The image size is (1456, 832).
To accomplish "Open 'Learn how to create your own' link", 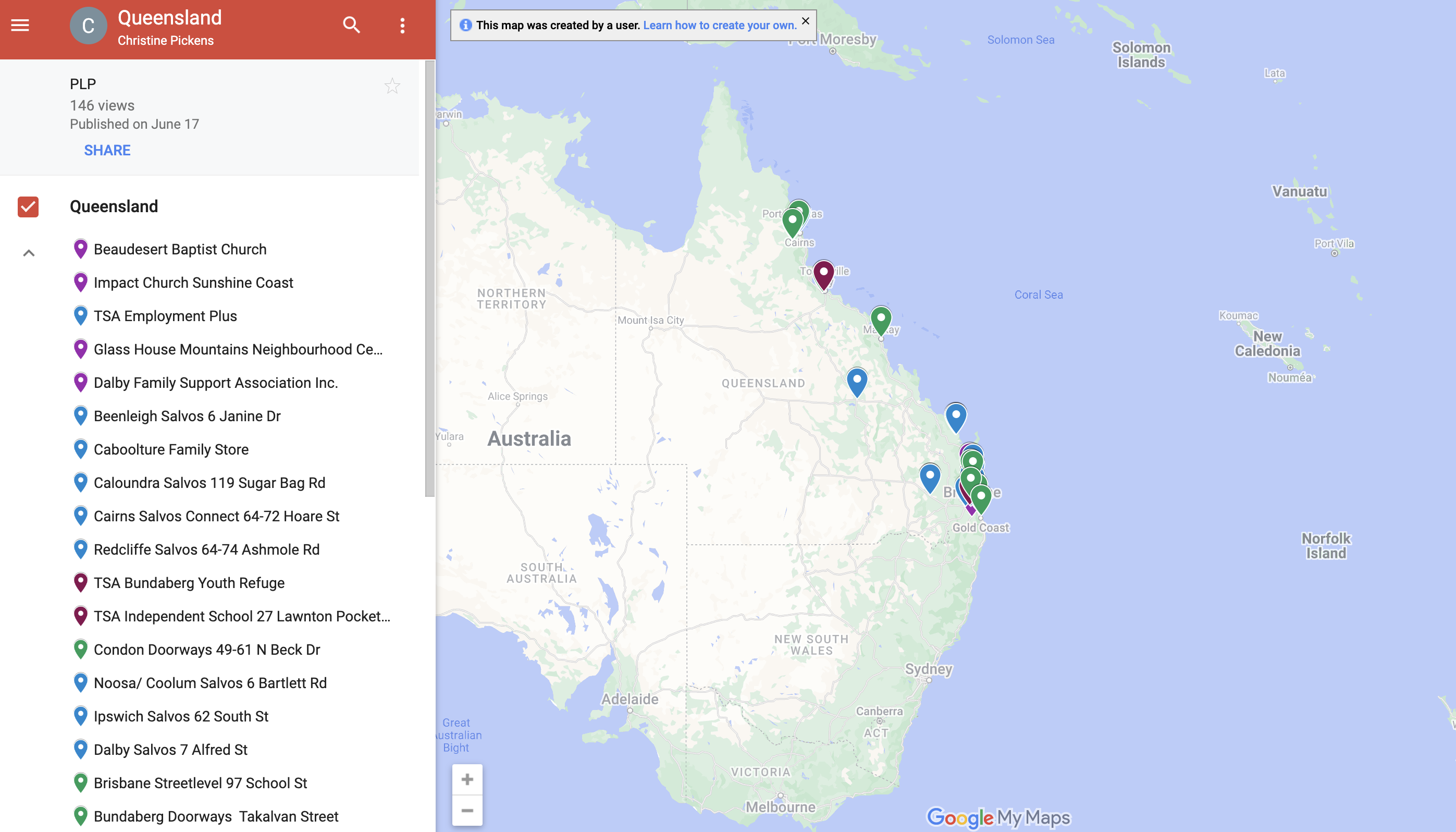I will point(720,25).
